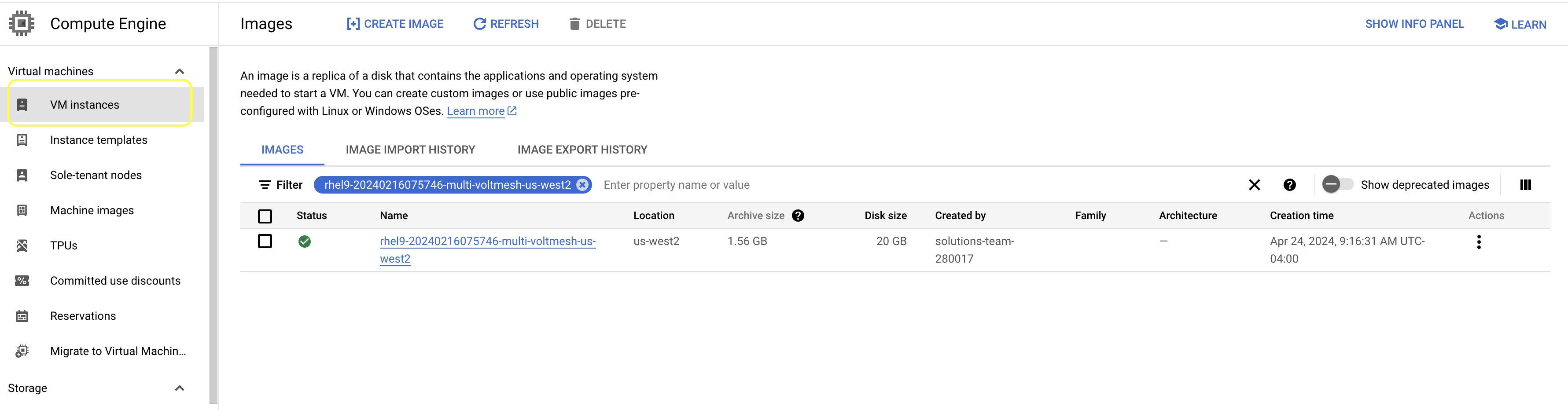Click the sidebar vertical scrollbar

pos(213,225)
